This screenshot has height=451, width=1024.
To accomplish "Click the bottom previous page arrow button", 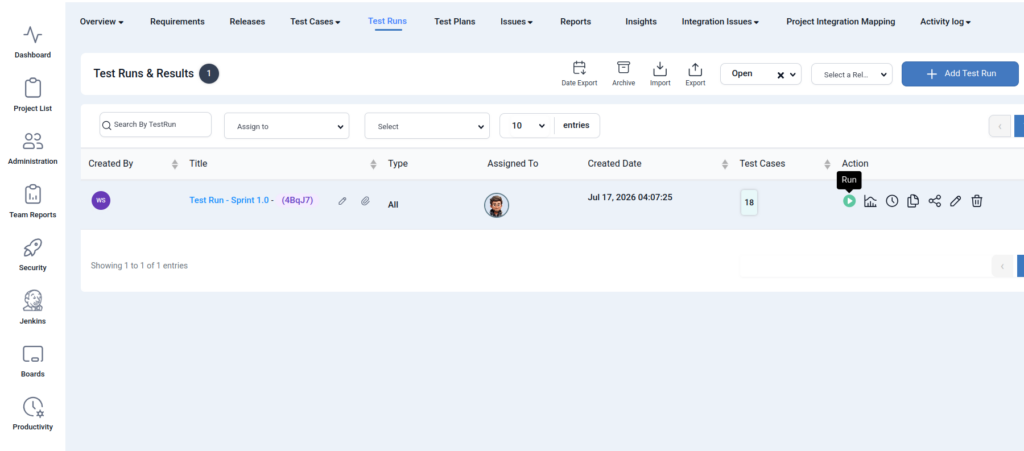I will (1002, 266).
